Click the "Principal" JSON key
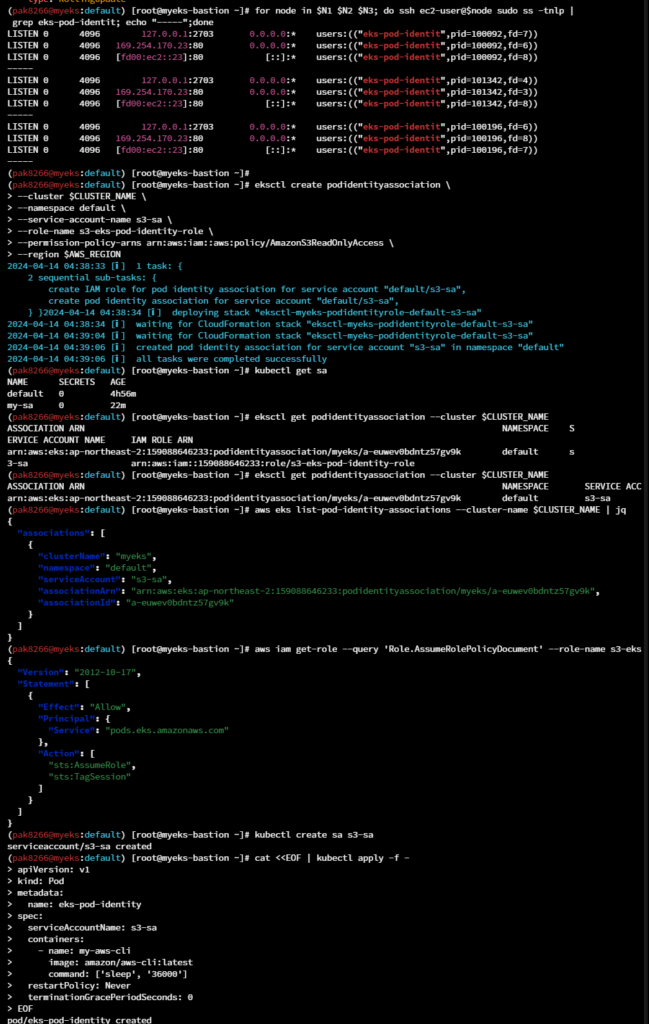The height and width of the screenshot is (1024, 649). pyautogui.click(x=67, y=719)
